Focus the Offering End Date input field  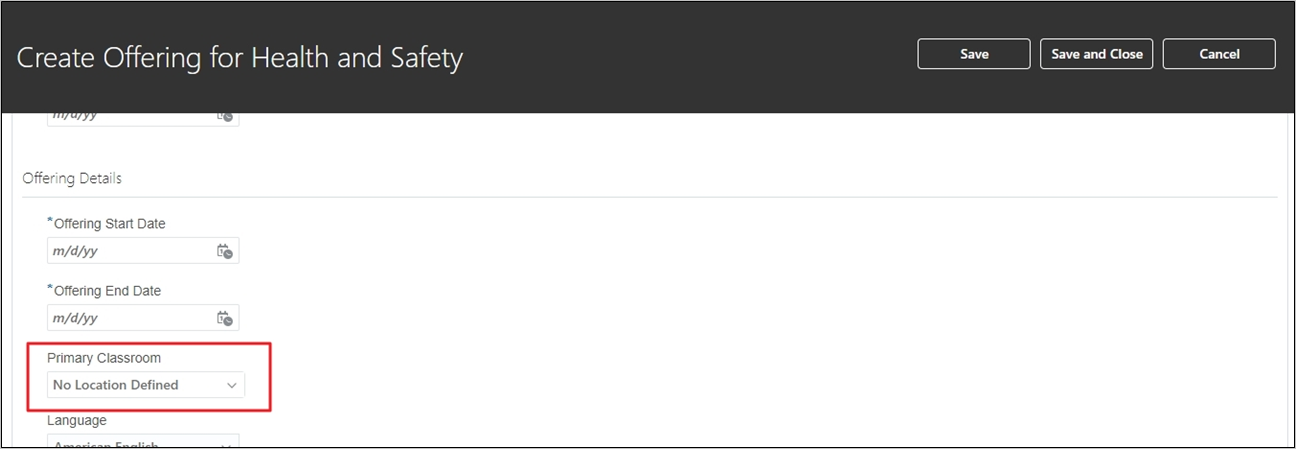pyautogui.click(x=128, y=318)
